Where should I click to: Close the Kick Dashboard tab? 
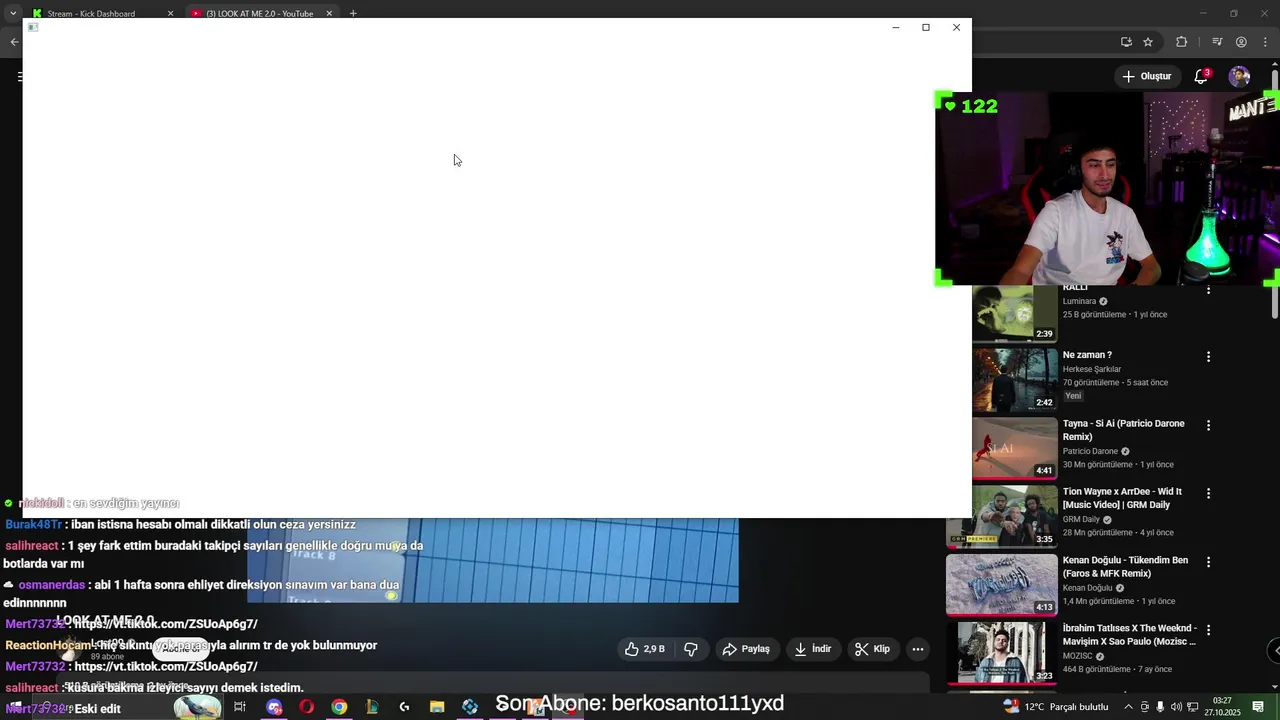pyautogui.click(x=170, y=13)
